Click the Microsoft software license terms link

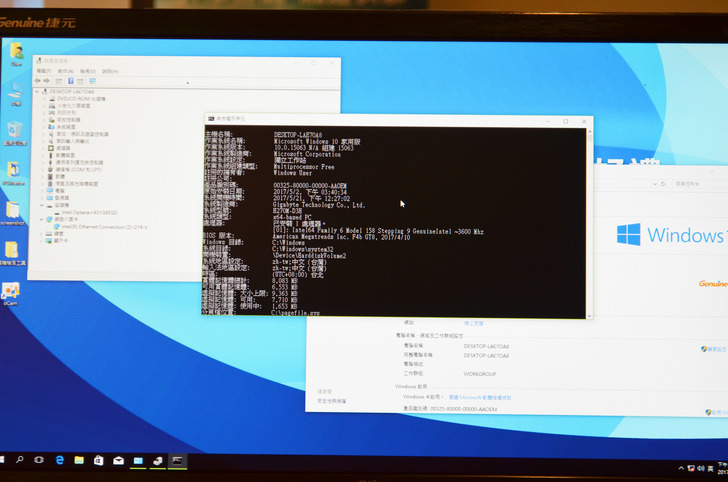point(481,396)
